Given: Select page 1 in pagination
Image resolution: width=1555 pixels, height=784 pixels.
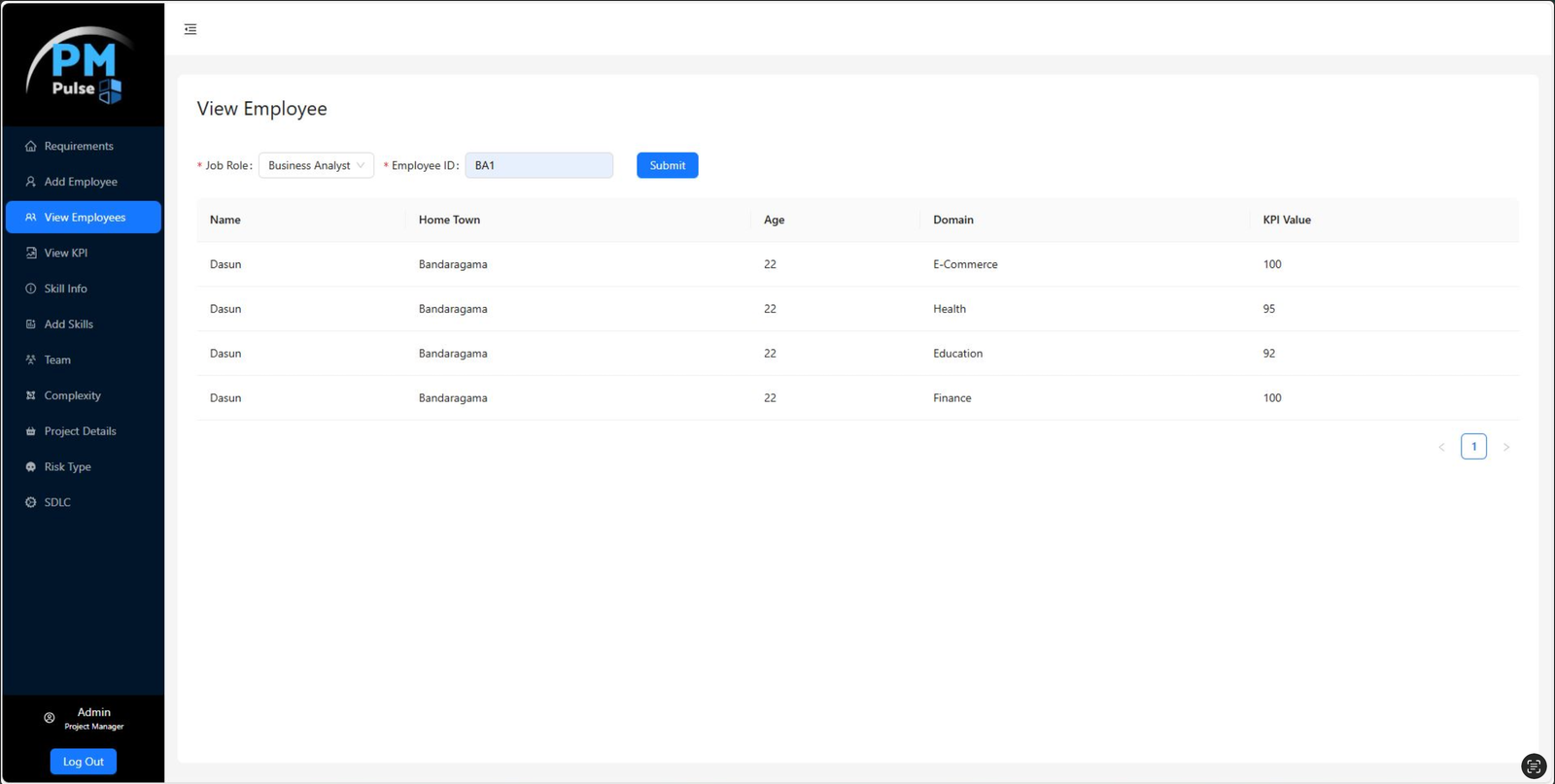Looking at the screenshot, I should (1473, 447).
